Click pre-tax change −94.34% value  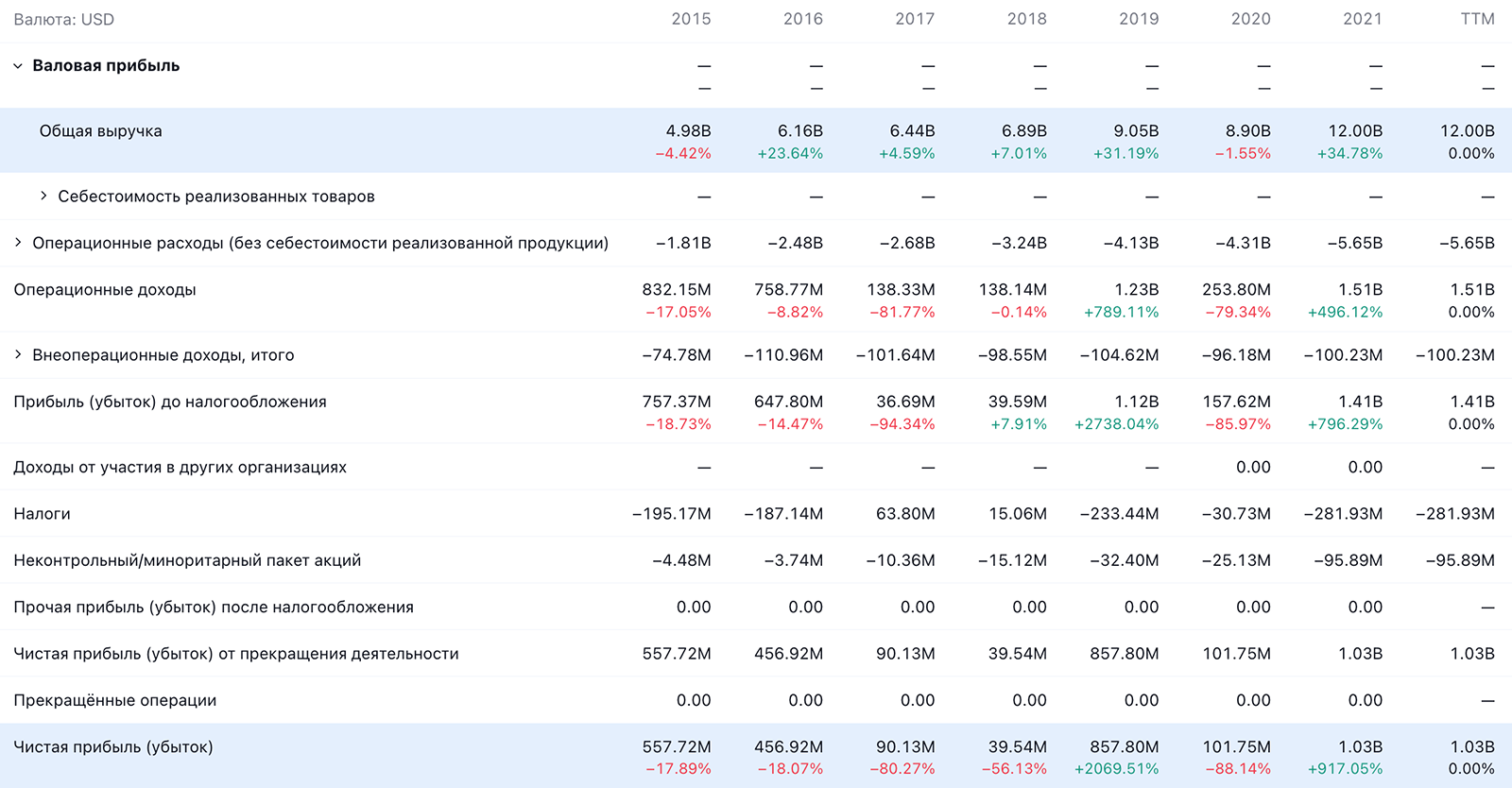[x=902, y=424]
